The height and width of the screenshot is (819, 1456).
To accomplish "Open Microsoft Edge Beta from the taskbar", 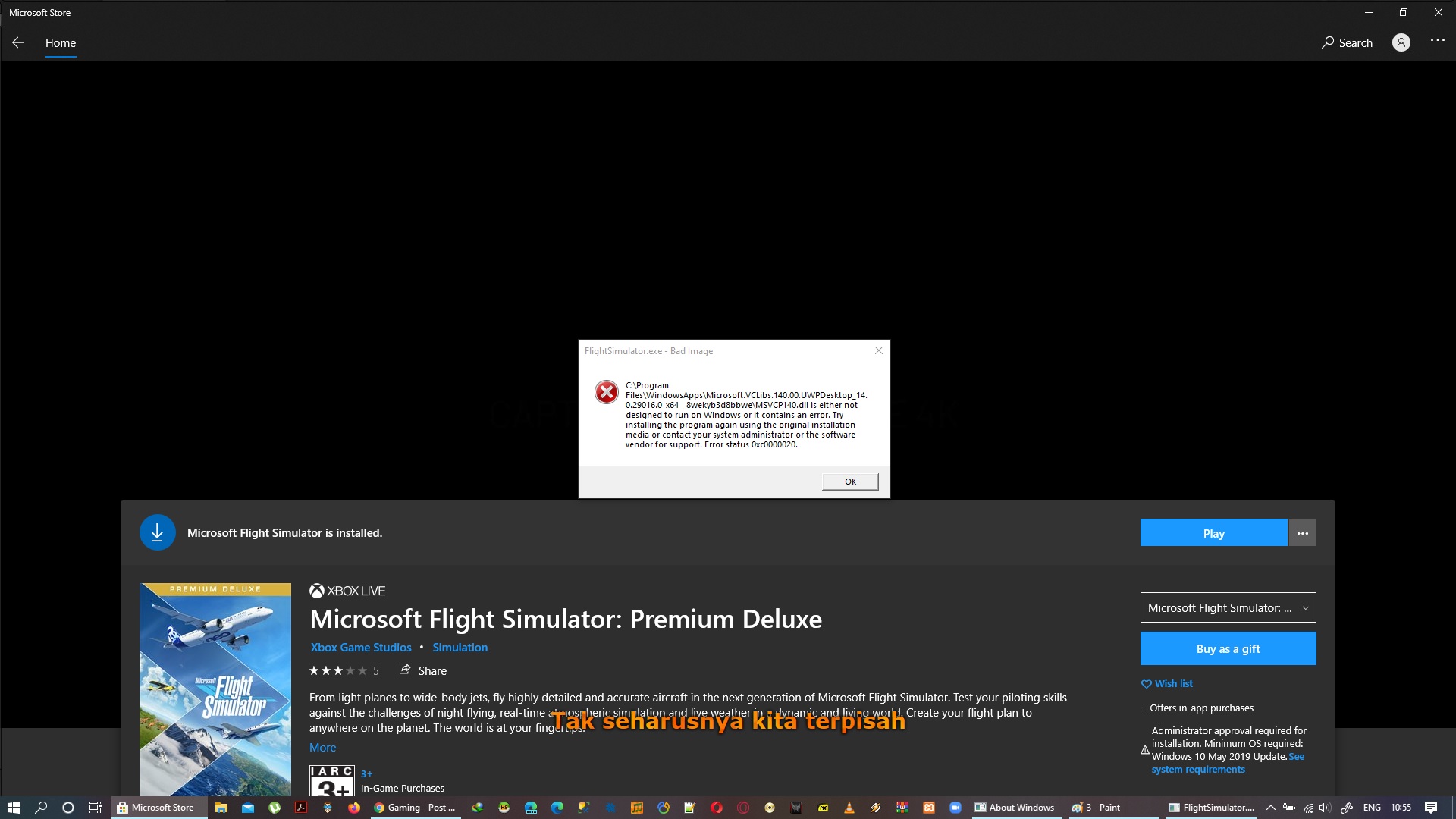I will [531, 808].
